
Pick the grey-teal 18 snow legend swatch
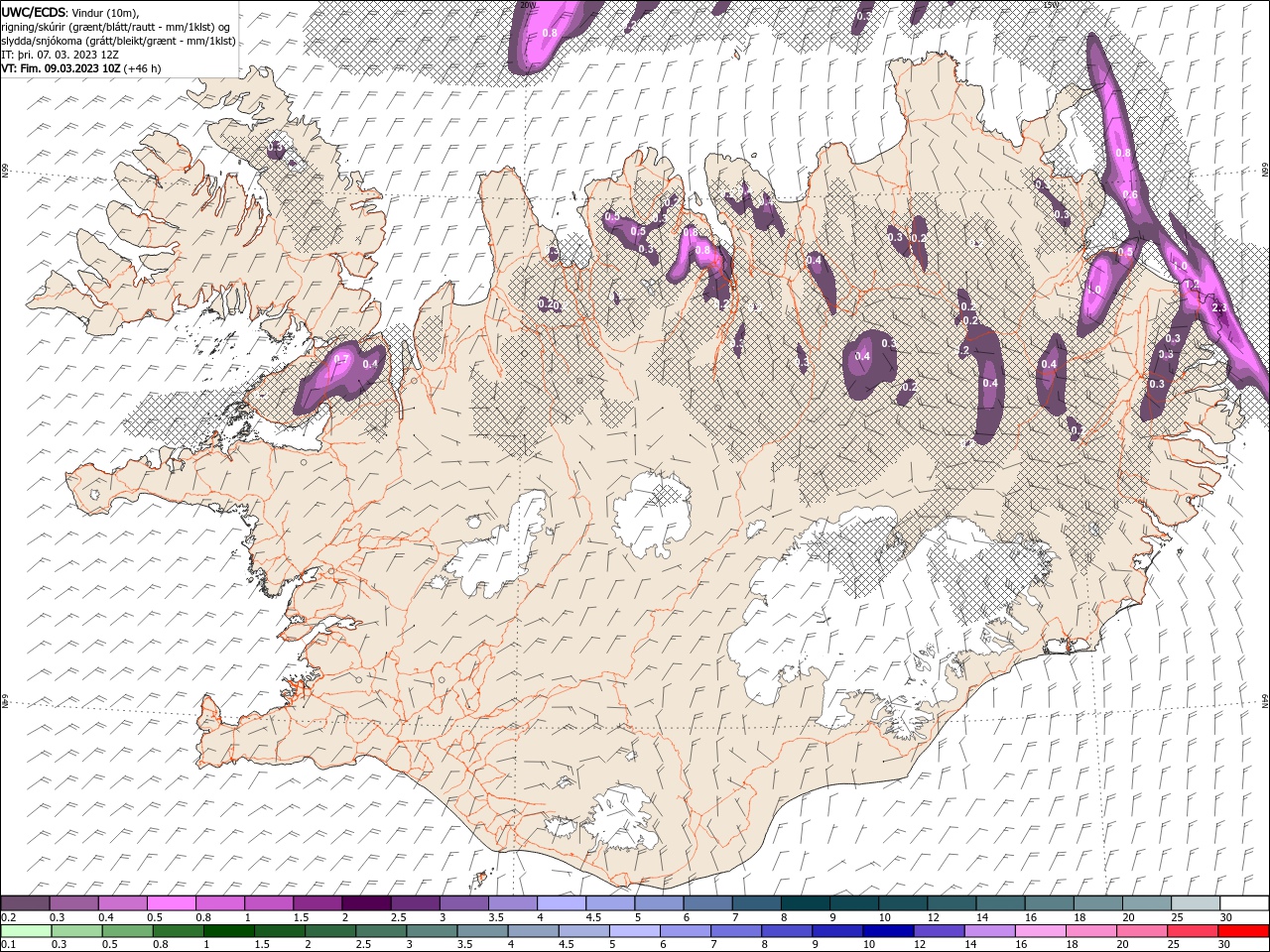[1096, 903]
